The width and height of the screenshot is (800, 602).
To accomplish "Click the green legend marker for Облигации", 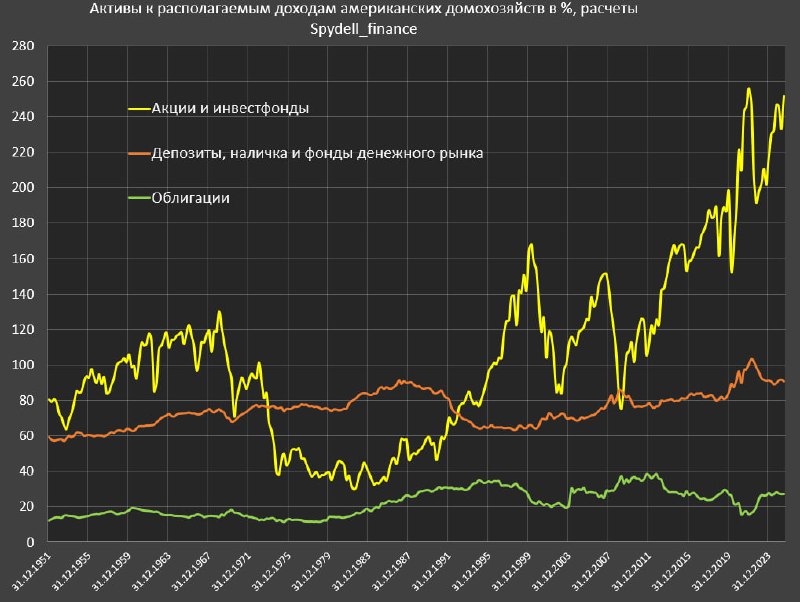I will pos(139,198).
